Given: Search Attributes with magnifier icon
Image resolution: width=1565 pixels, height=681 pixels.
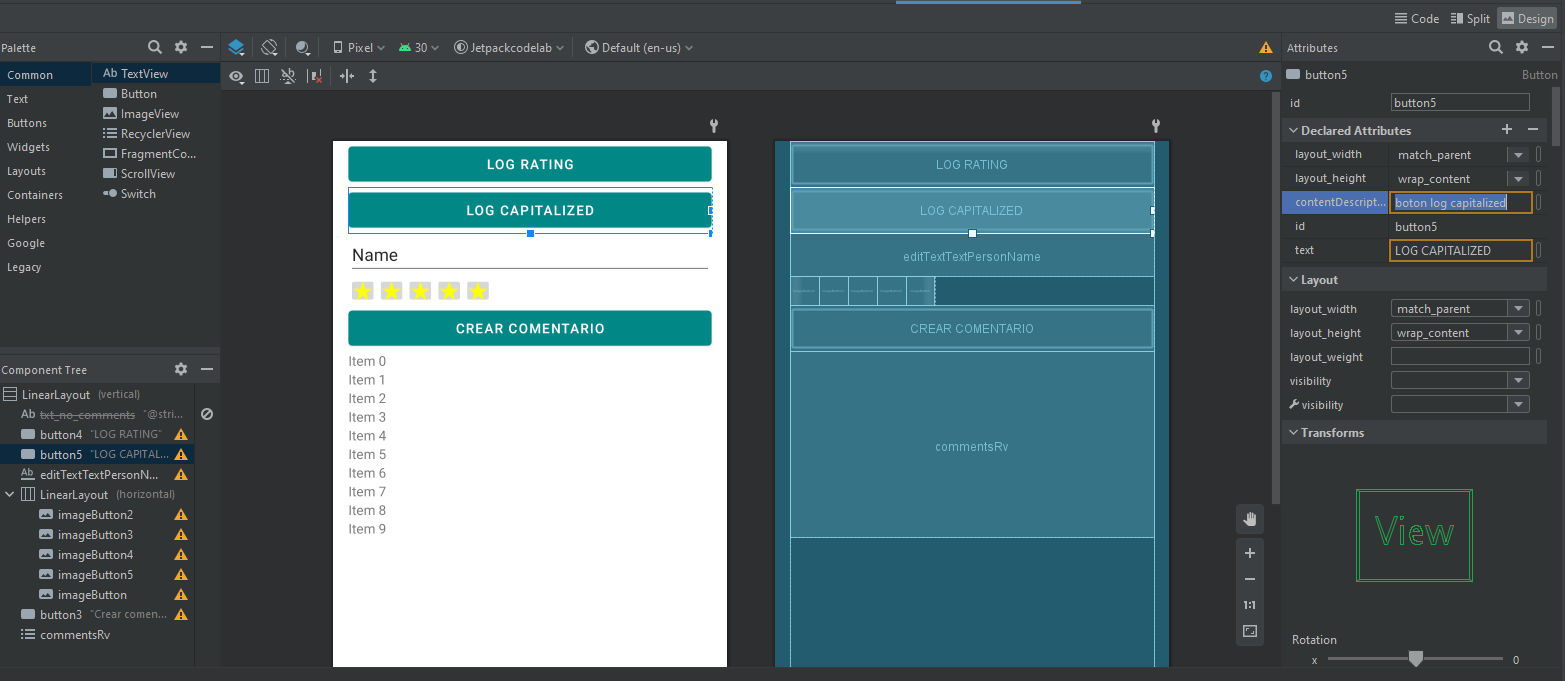Looking at the screenshot, I should (x=1496, y=47).
